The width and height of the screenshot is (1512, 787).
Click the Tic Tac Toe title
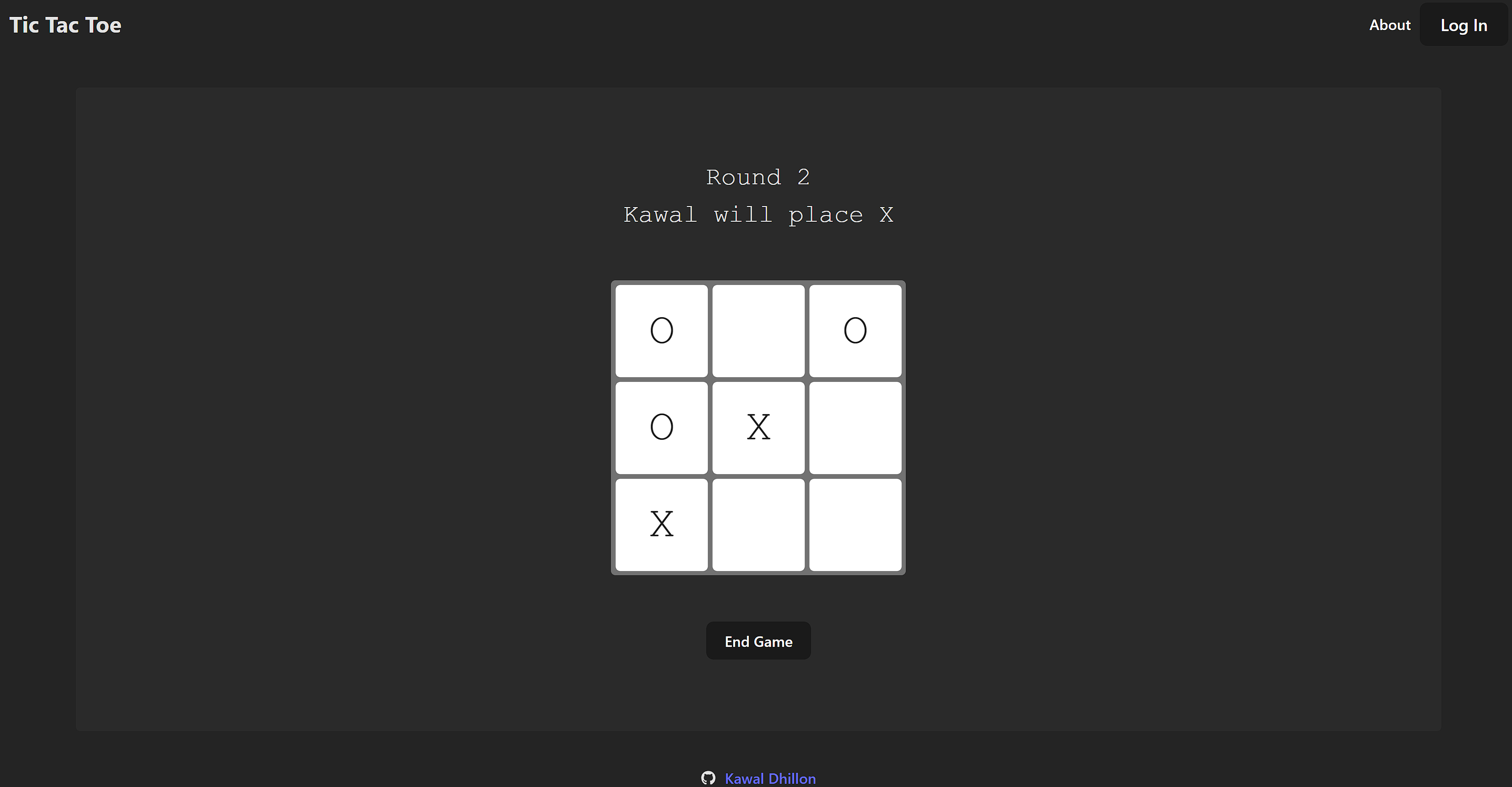coord(65,25)
